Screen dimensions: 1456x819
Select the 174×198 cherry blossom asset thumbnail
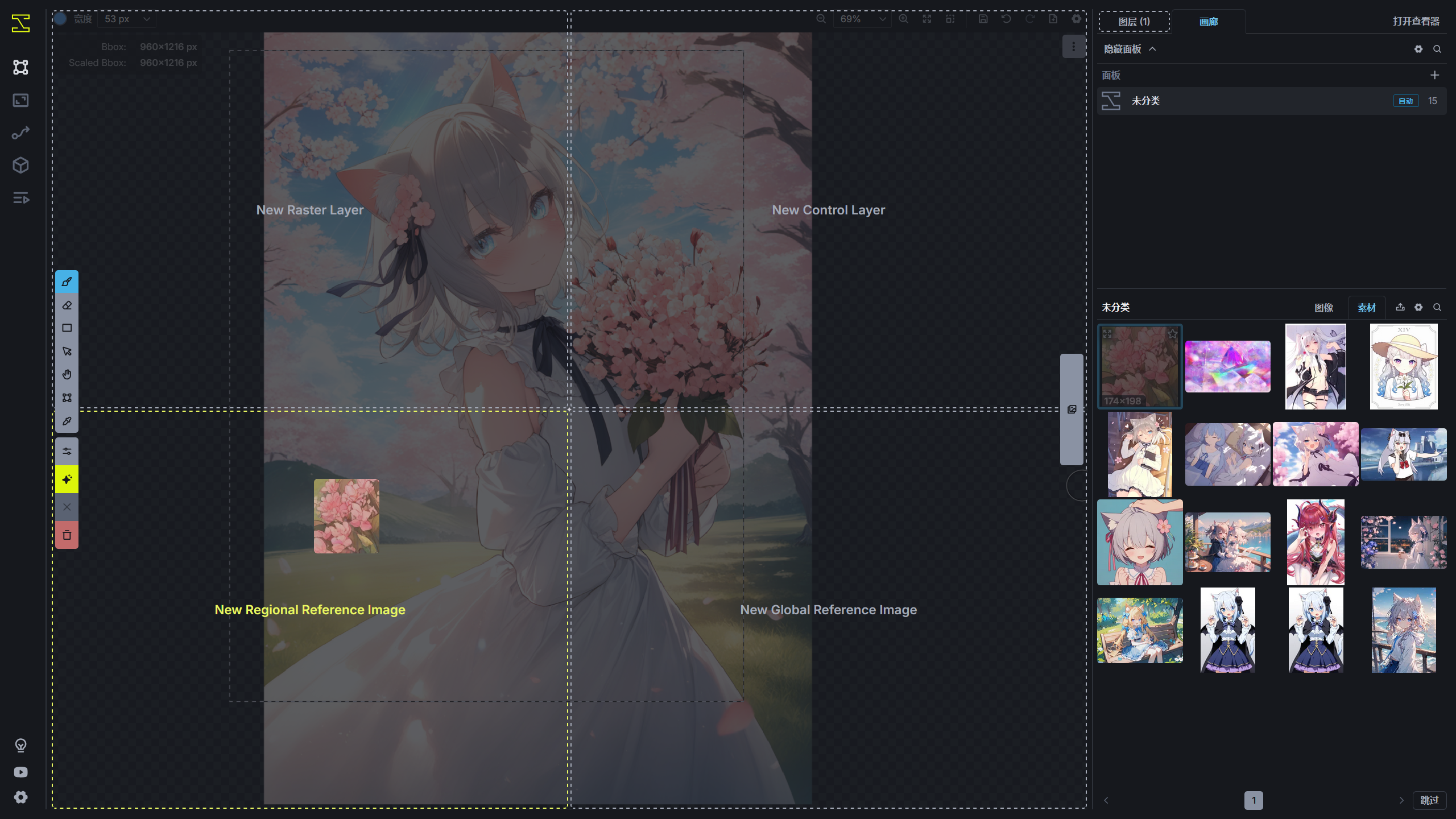(x=1140, y=367)
